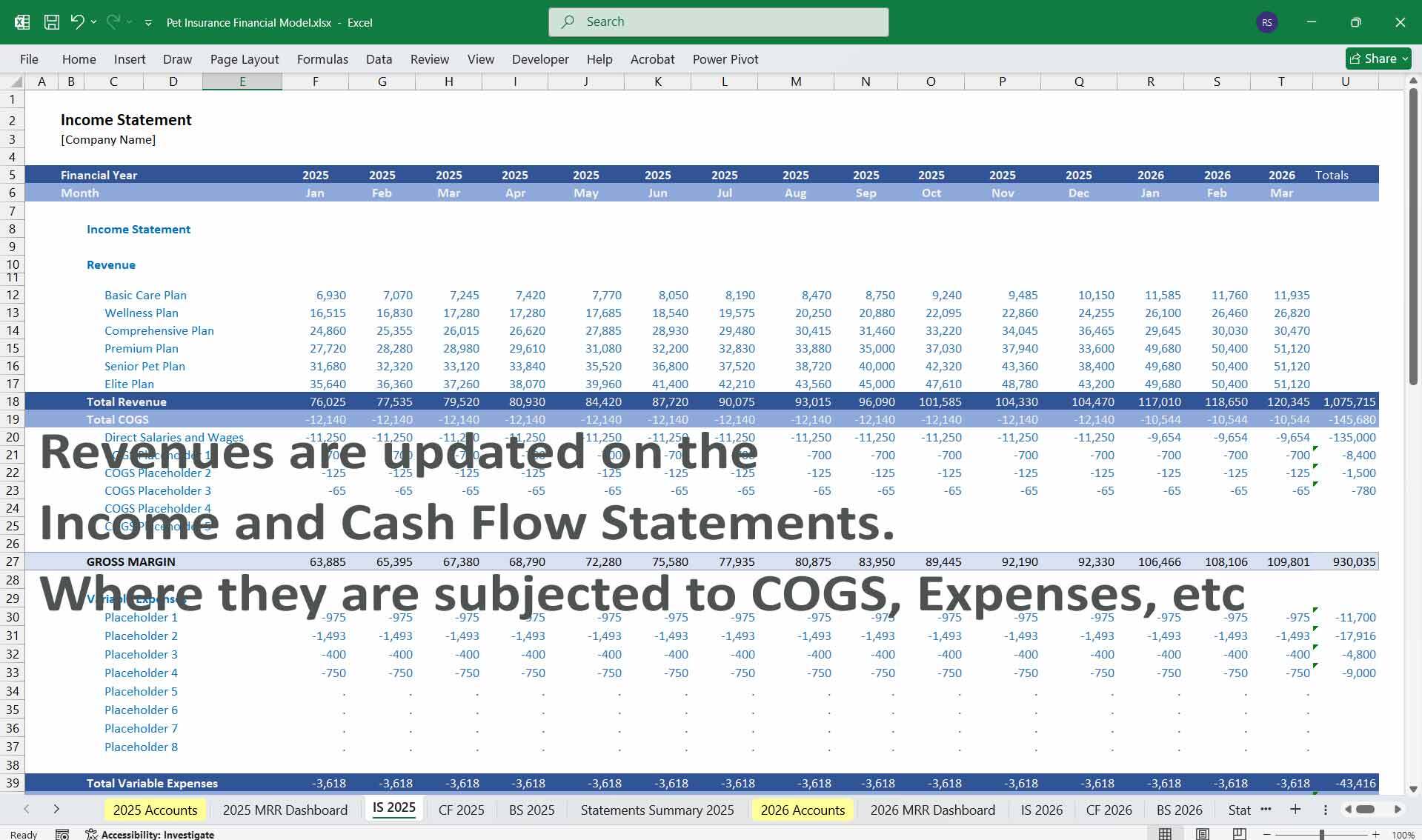
Task: Open the Search box at the top
Action: click(x=717, y=21)
